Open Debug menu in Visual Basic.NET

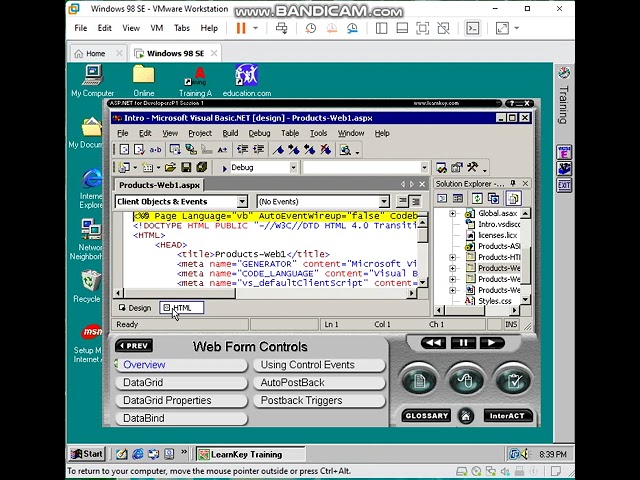coord(259,133)
